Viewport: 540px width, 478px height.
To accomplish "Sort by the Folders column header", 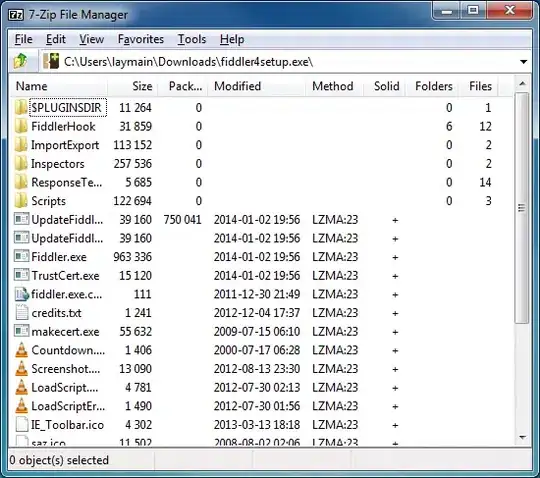I will click(x=432, y=86).
